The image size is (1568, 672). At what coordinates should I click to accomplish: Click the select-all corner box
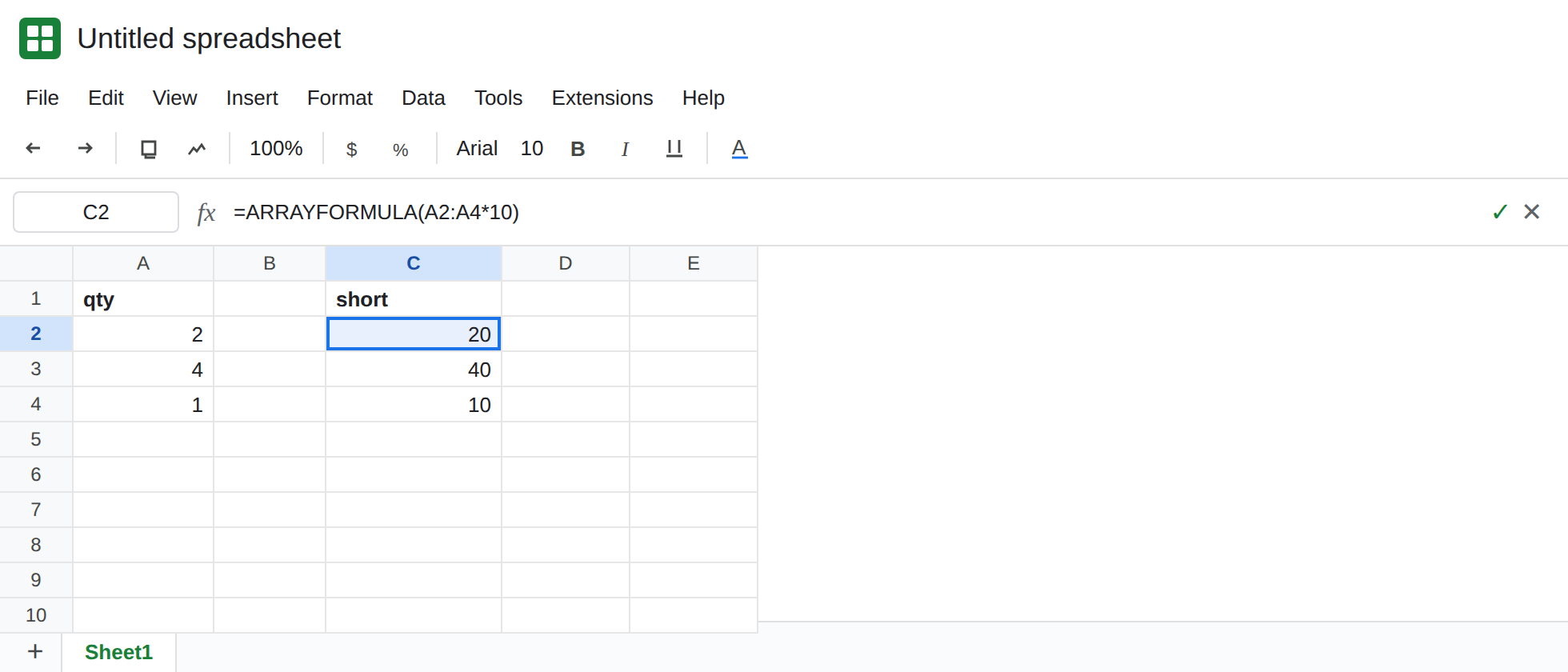coord(36,263)
